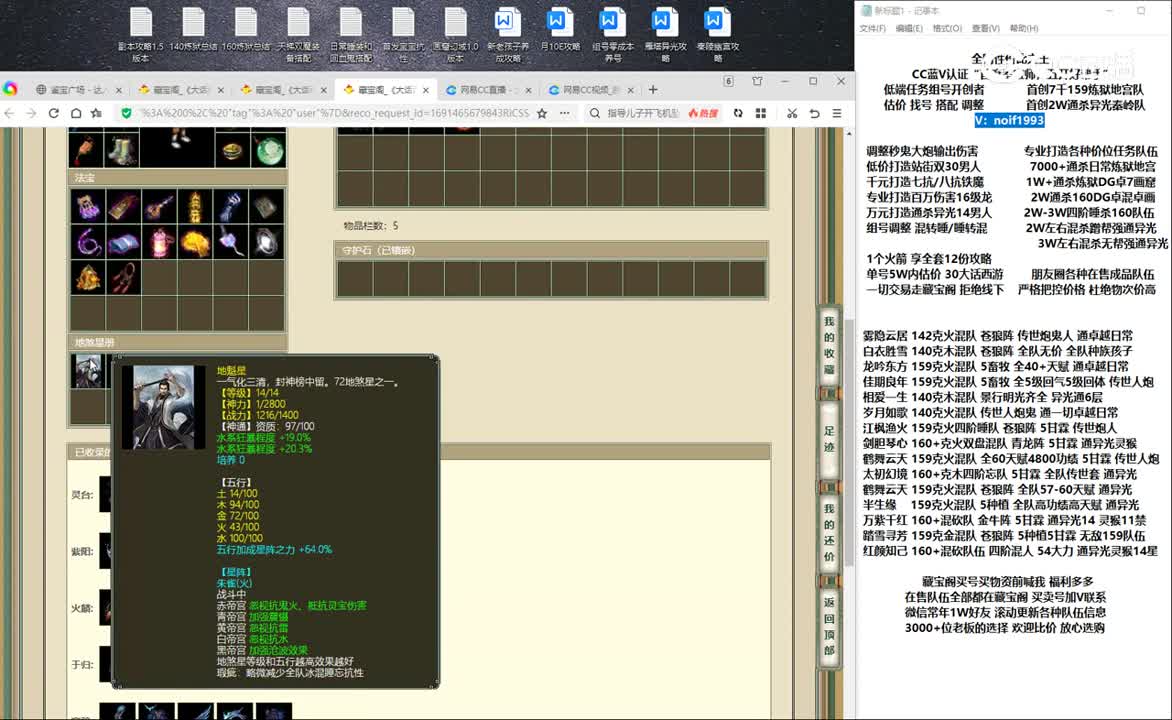The height and width of the screenshot is (720, 1172).
Task: Close the active 藏宝阁 browser tab
Action: click(426, 90)
